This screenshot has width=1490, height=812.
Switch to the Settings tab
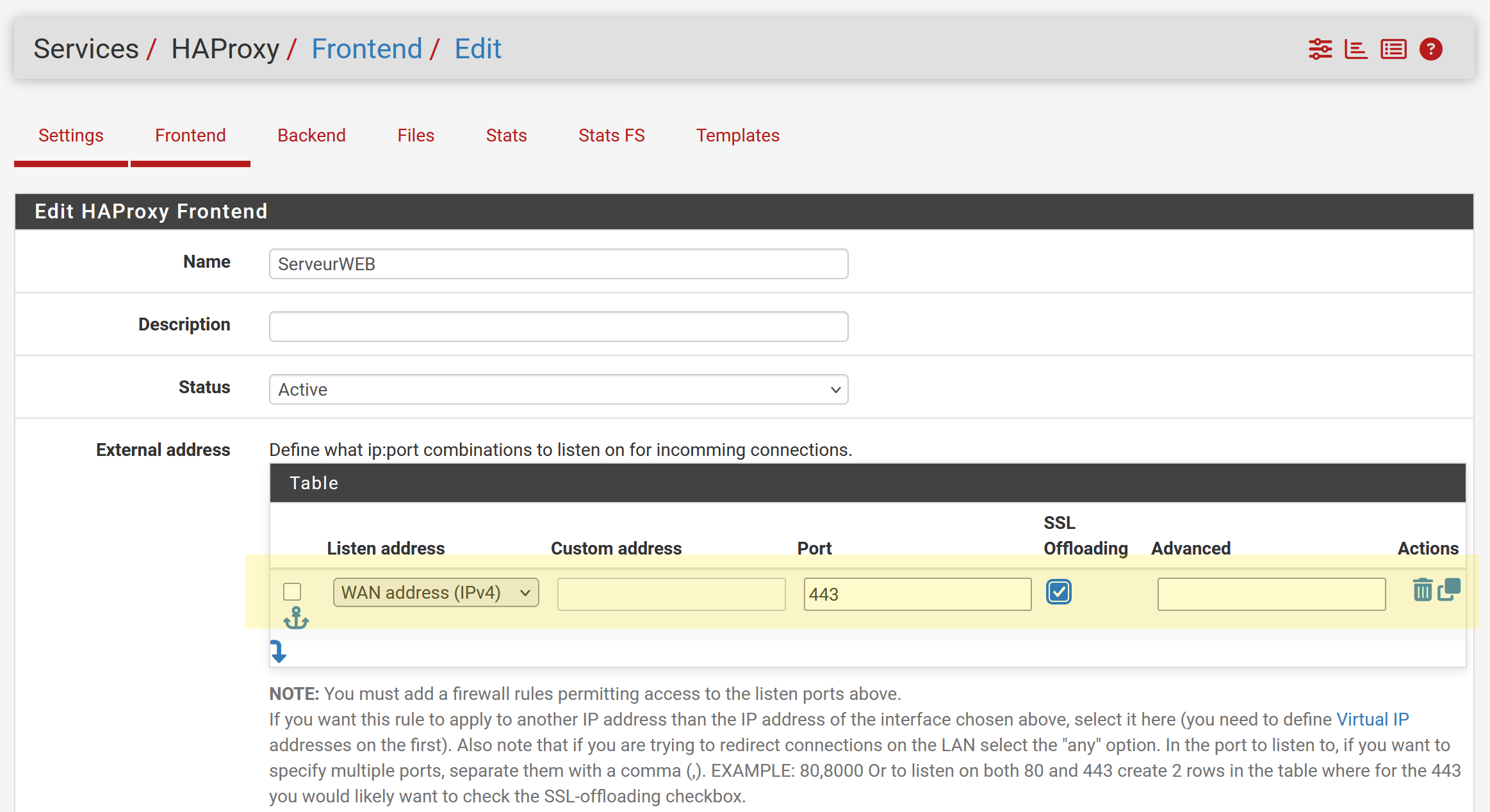click(71, 135)
